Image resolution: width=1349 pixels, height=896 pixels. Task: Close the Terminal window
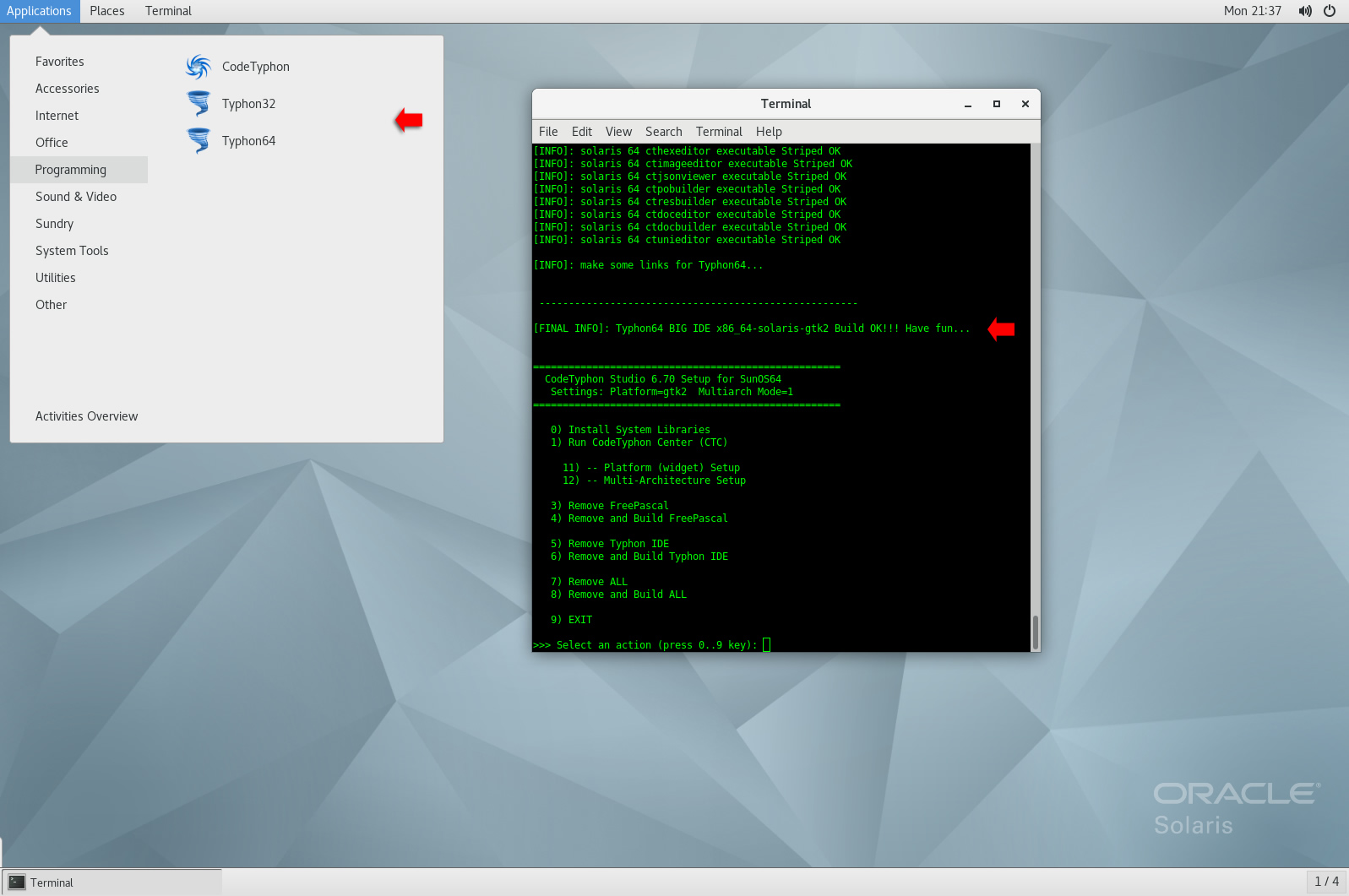click(1025, 104)
